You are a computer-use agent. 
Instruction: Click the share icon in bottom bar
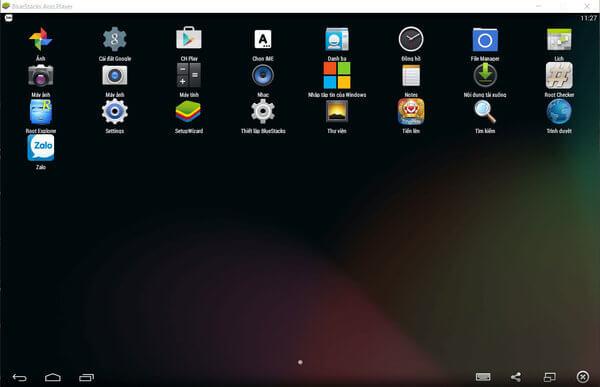516,377
